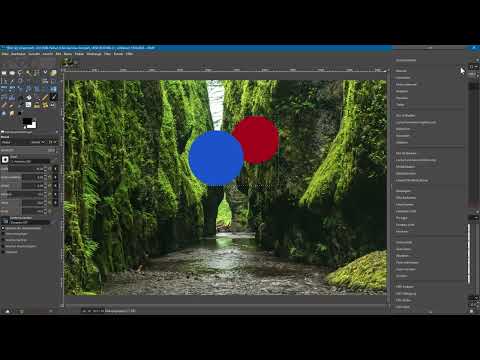Select the MyPaint Brush tool
Screen dimensions: 480x360
click(x=28, y=105)
